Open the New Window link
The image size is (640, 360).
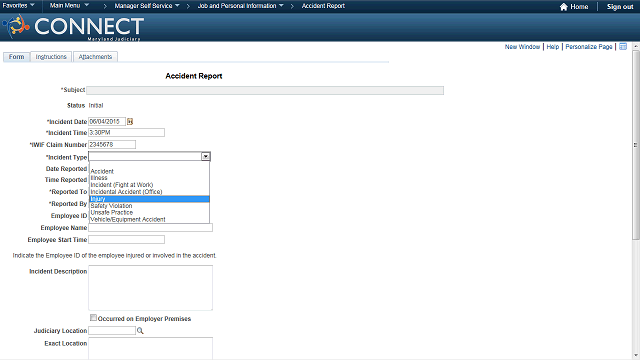coord(522,47)
